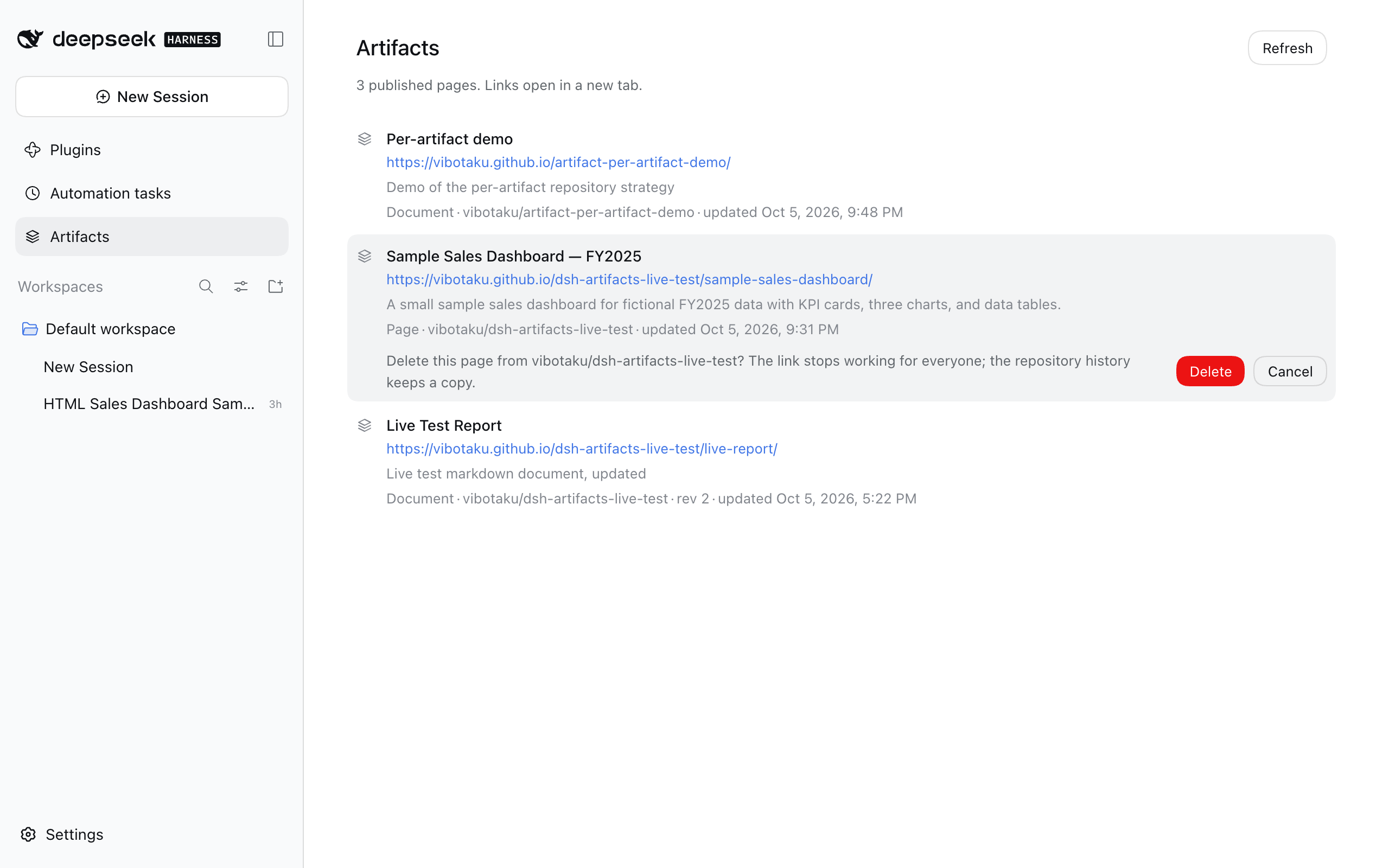Image resolution: width=1389 pixels, height=868 pixels.
Task: Click the Default workspace folder icon
Action: coord(30,329)
